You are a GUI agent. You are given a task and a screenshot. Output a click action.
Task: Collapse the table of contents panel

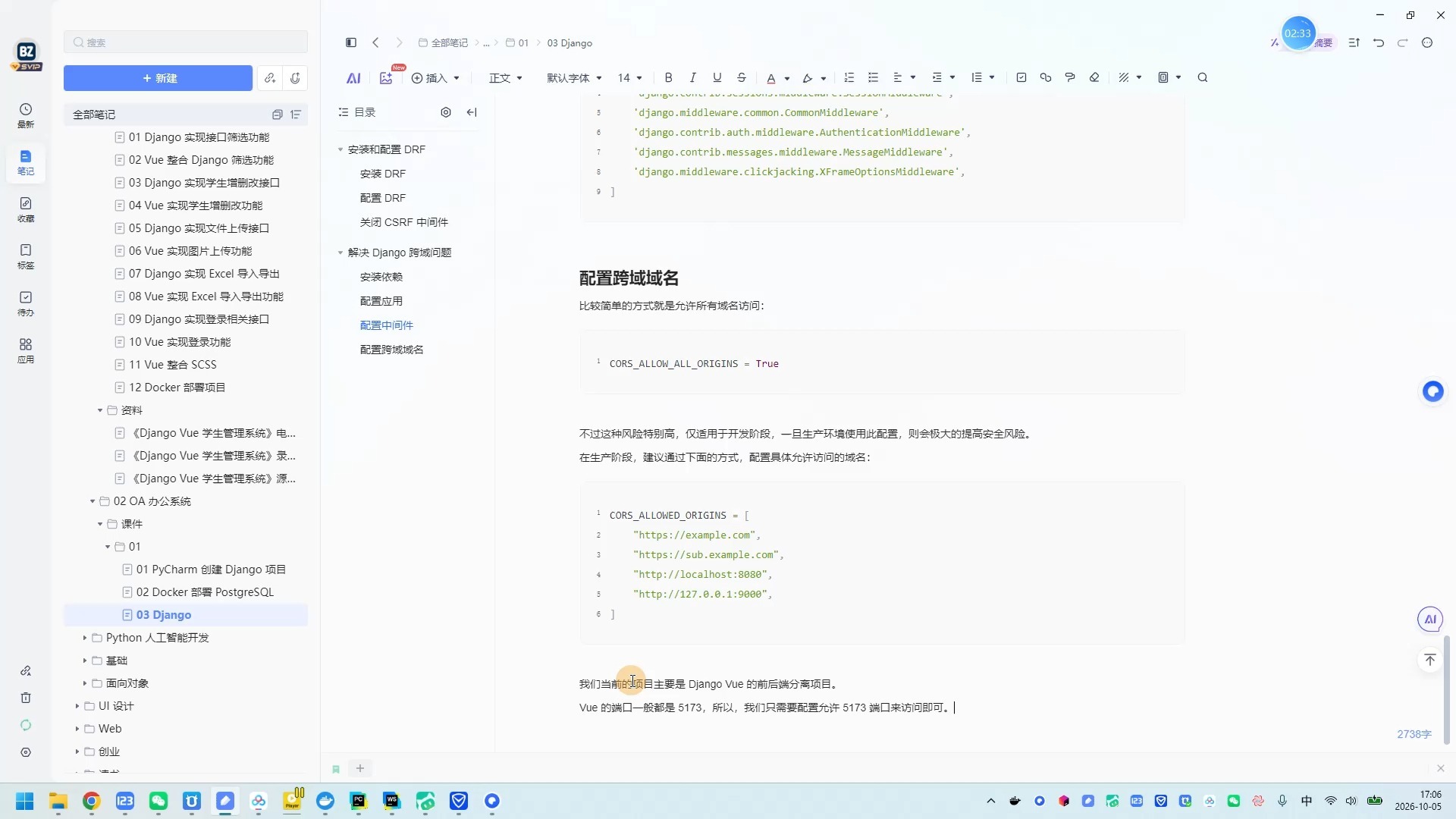coord(472,112)
